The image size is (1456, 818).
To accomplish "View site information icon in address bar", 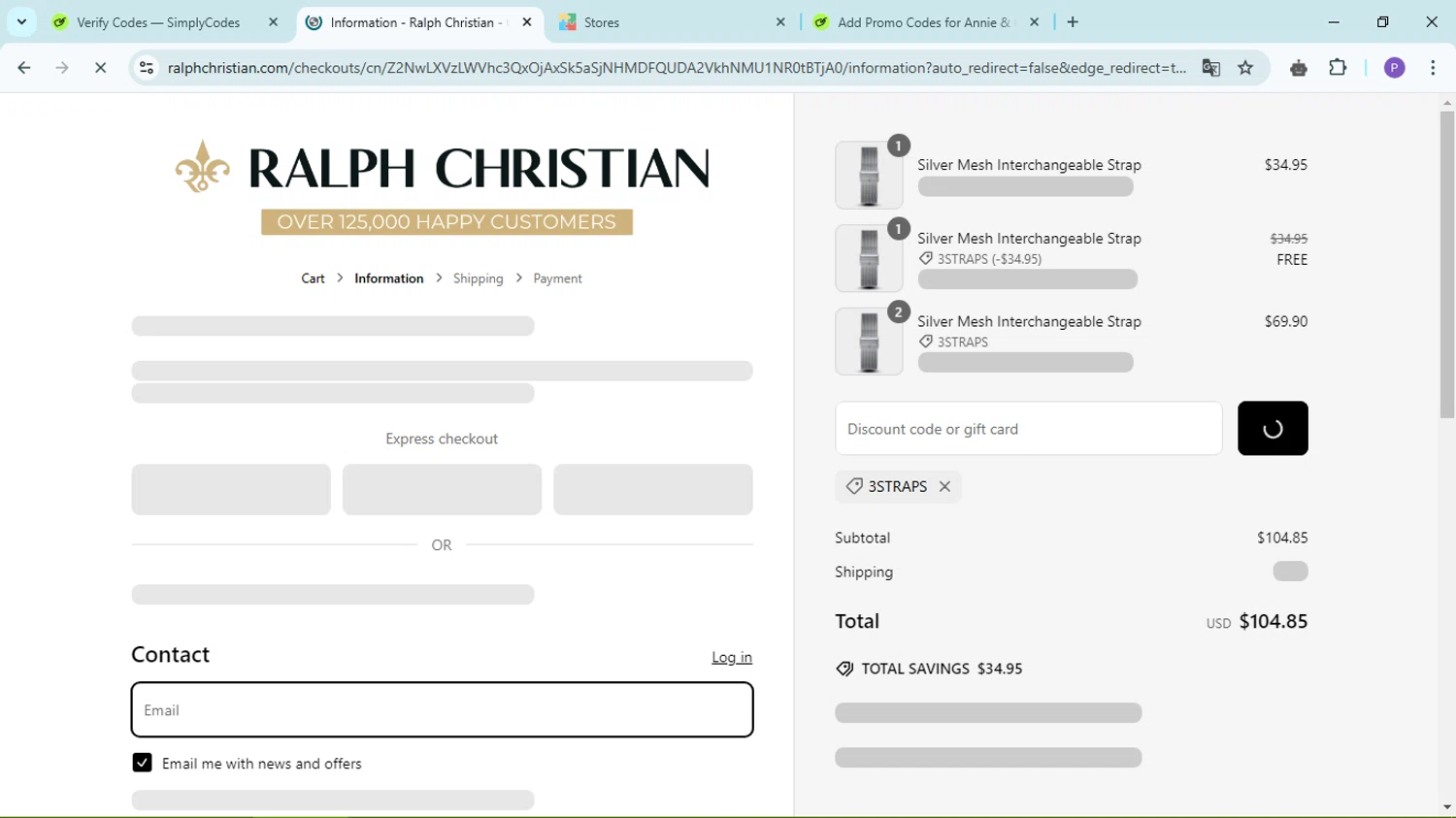I will pos(147,68).
